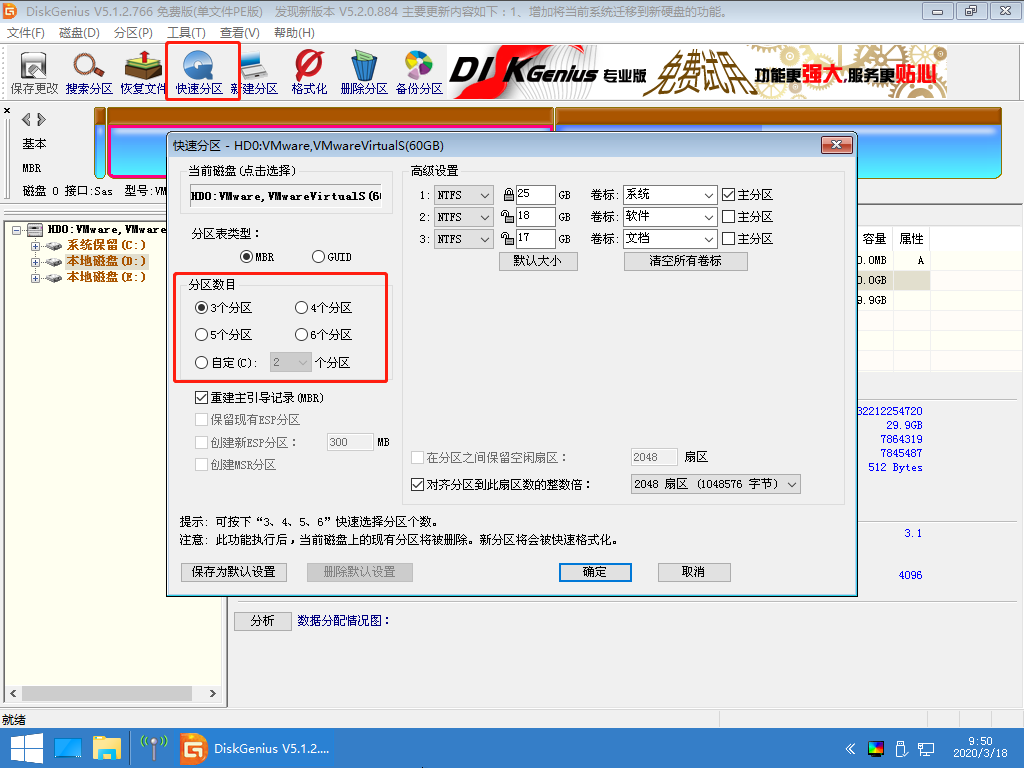Open the File (文件) menu

(26, 33)
